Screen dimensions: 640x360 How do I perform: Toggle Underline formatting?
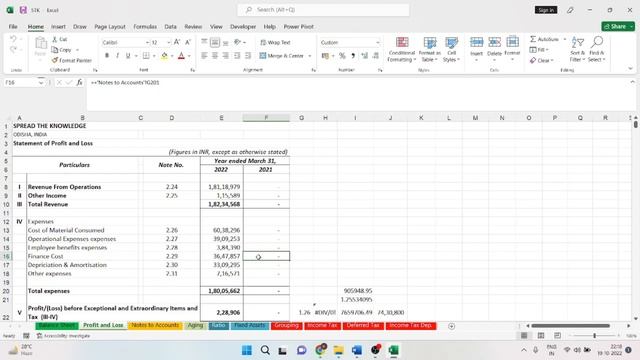click(x=128, y=56)
